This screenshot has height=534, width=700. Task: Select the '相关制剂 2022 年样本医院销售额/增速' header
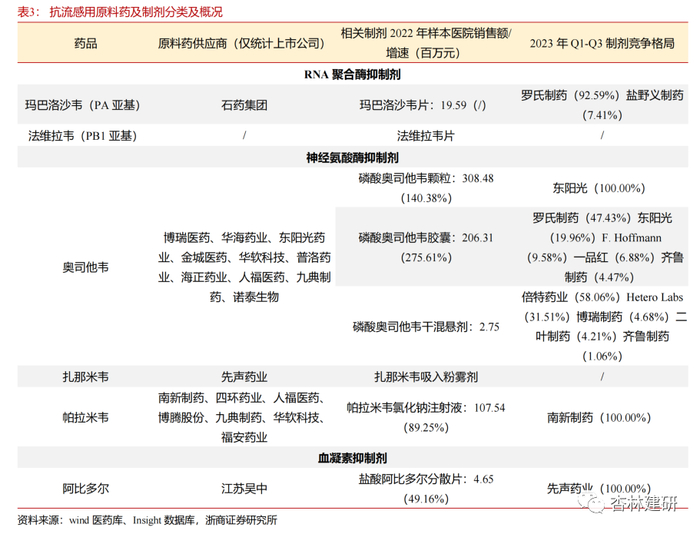426,43
